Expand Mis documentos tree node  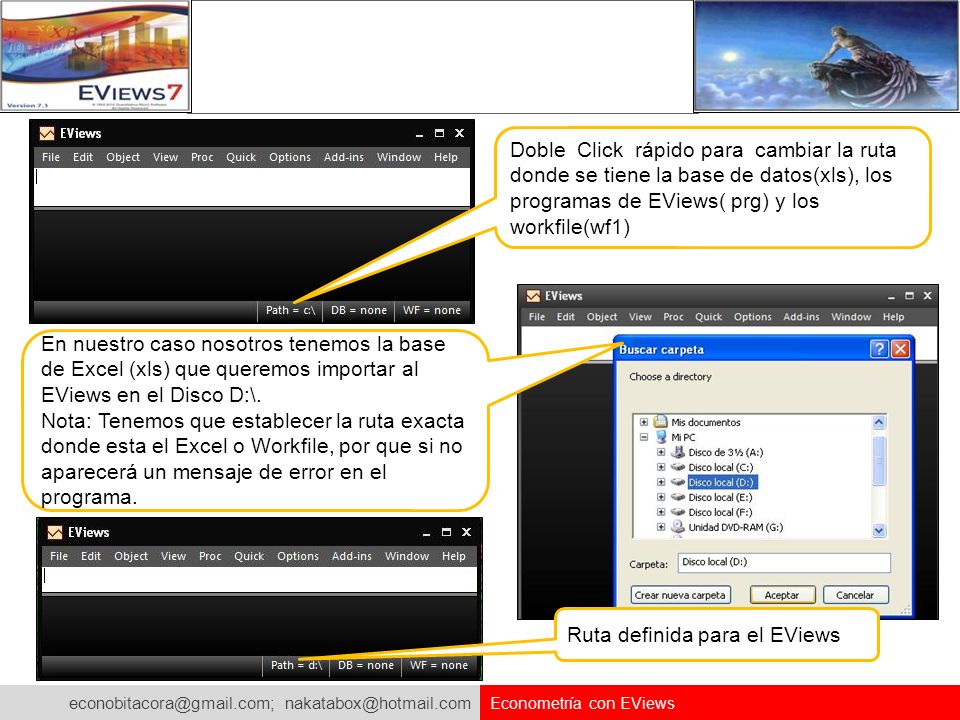click(643, 422)
